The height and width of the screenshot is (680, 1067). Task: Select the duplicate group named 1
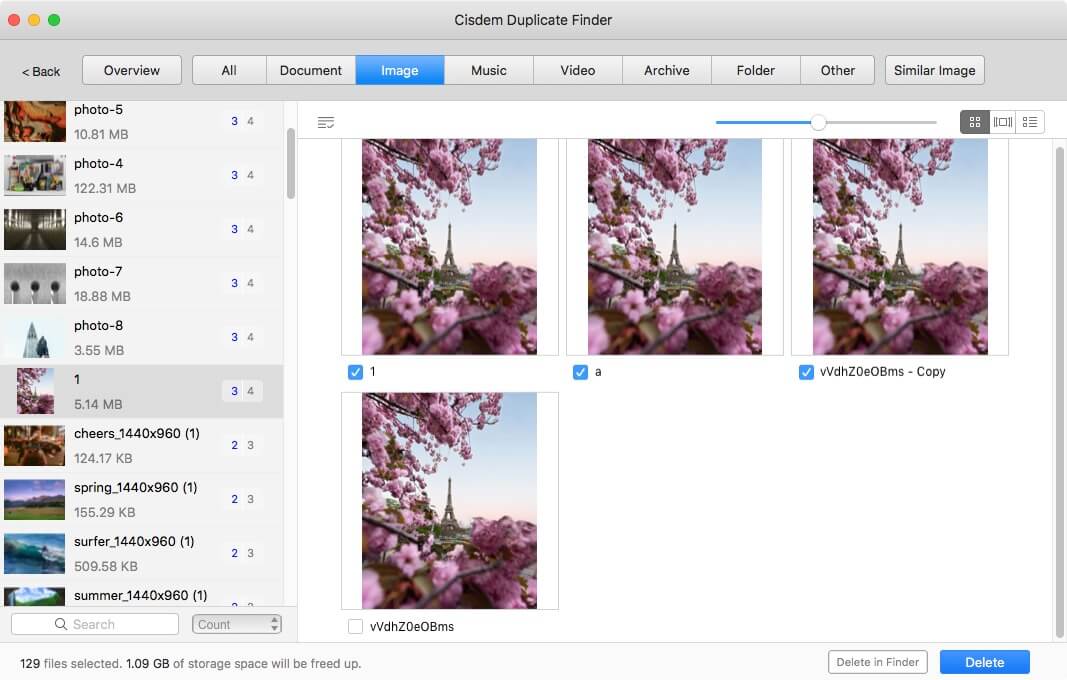pyautogui.click(x=142, y=391)
